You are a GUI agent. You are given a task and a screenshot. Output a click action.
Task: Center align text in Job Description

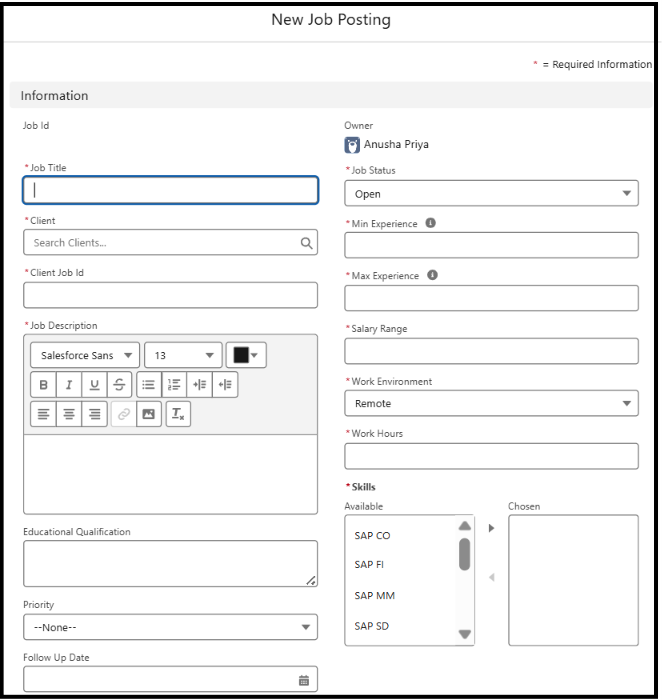click(69, 414)
